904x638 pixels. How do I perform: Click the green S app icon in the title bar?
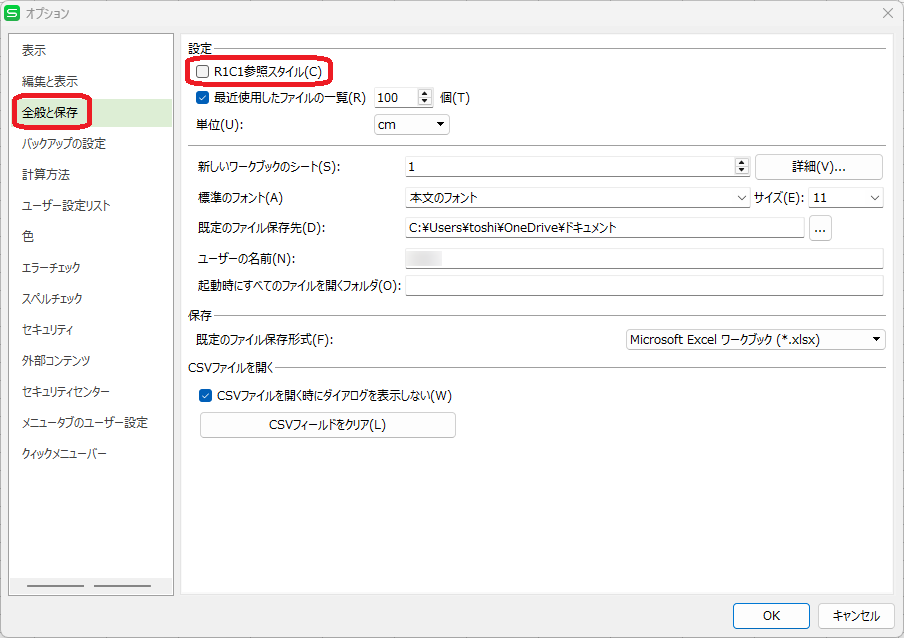(12, 13)
